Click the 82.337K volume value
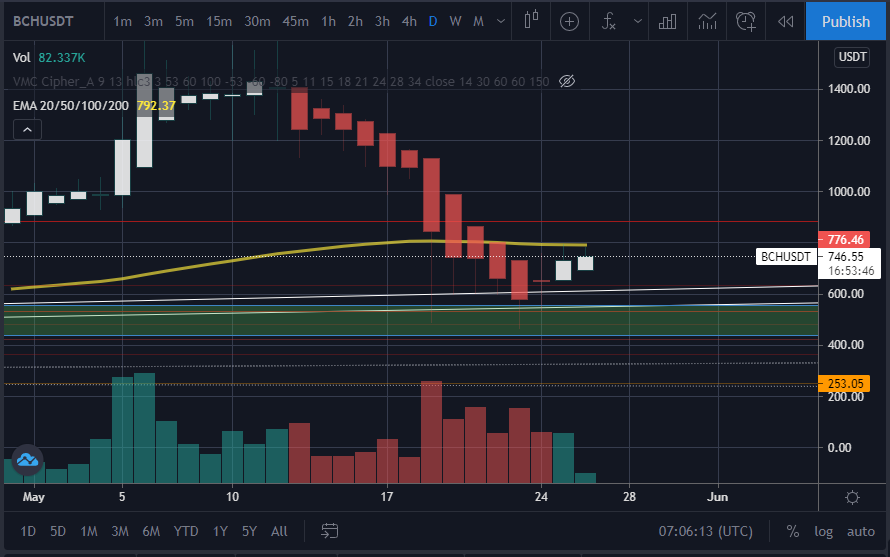This screenshot has height=557, width=890. point(62,57)
